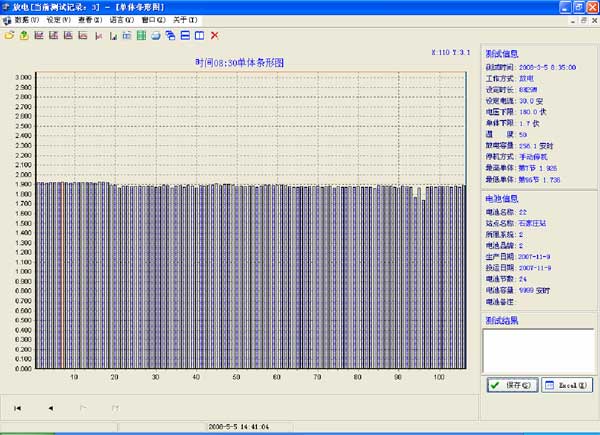Select the second curve chart toolbar icon
This screenshot has width=600, height=435.
click(54, 36)
